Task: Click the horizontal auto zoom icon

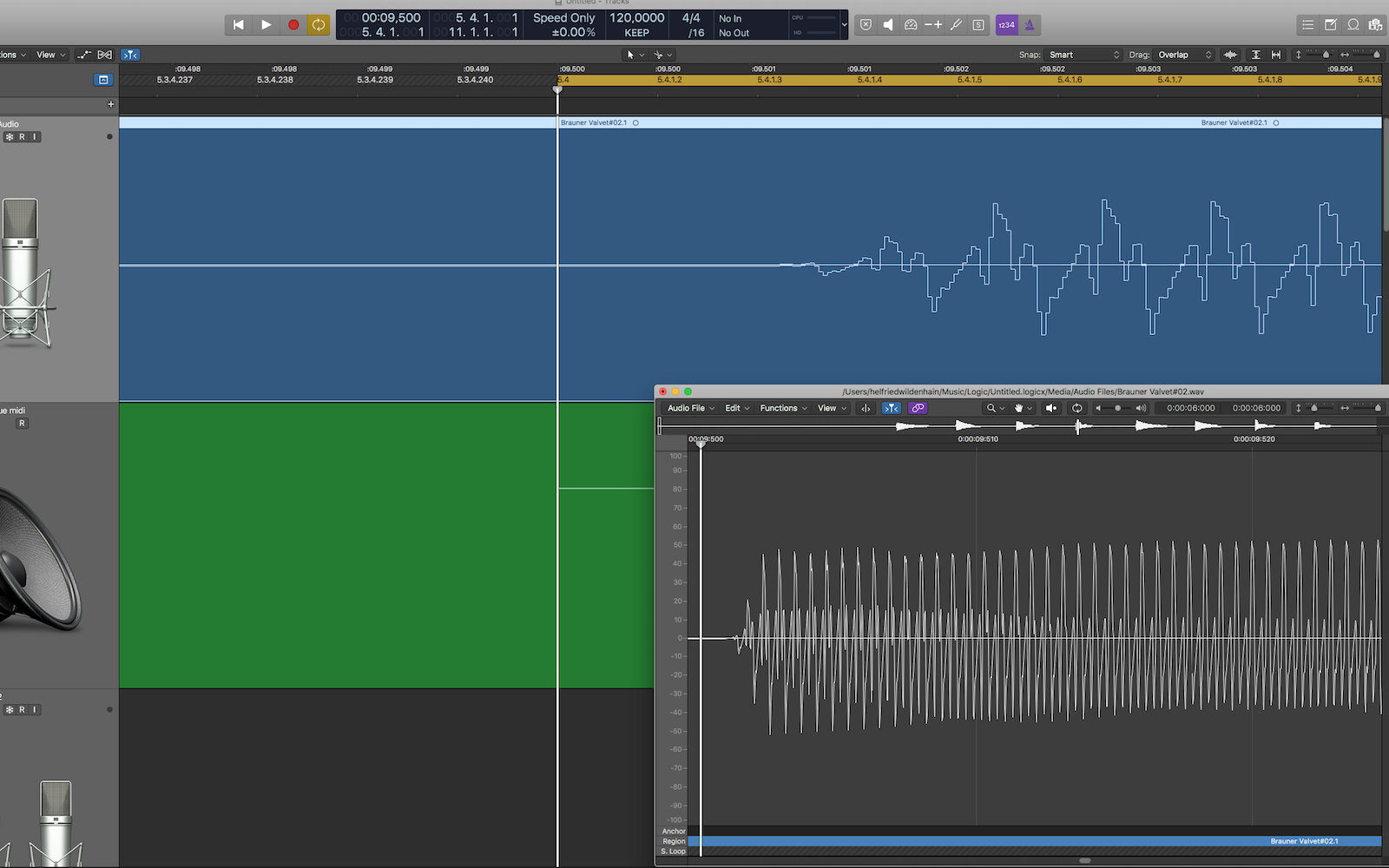Action: click(1276, 55)
